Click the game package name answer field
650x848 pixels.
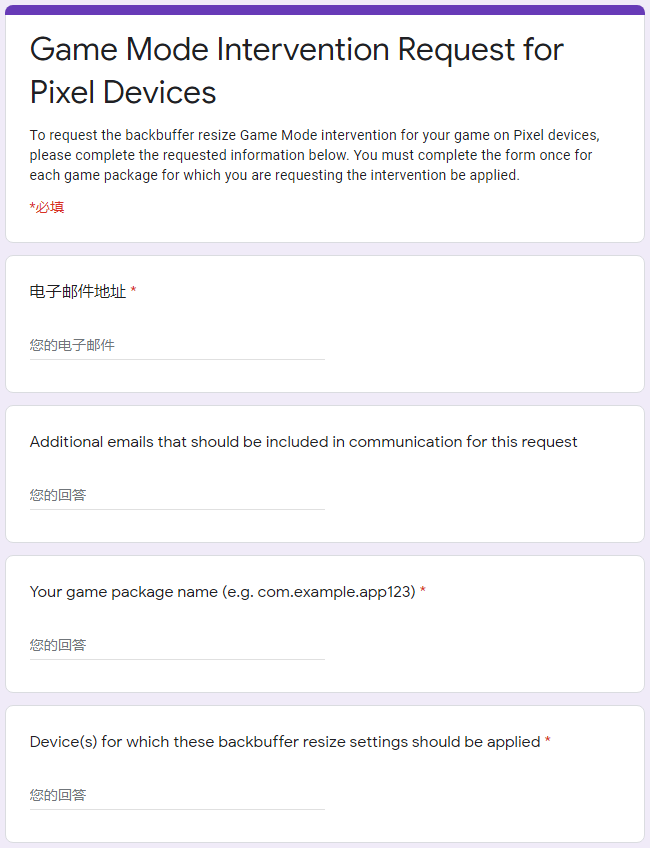(177, 646)
